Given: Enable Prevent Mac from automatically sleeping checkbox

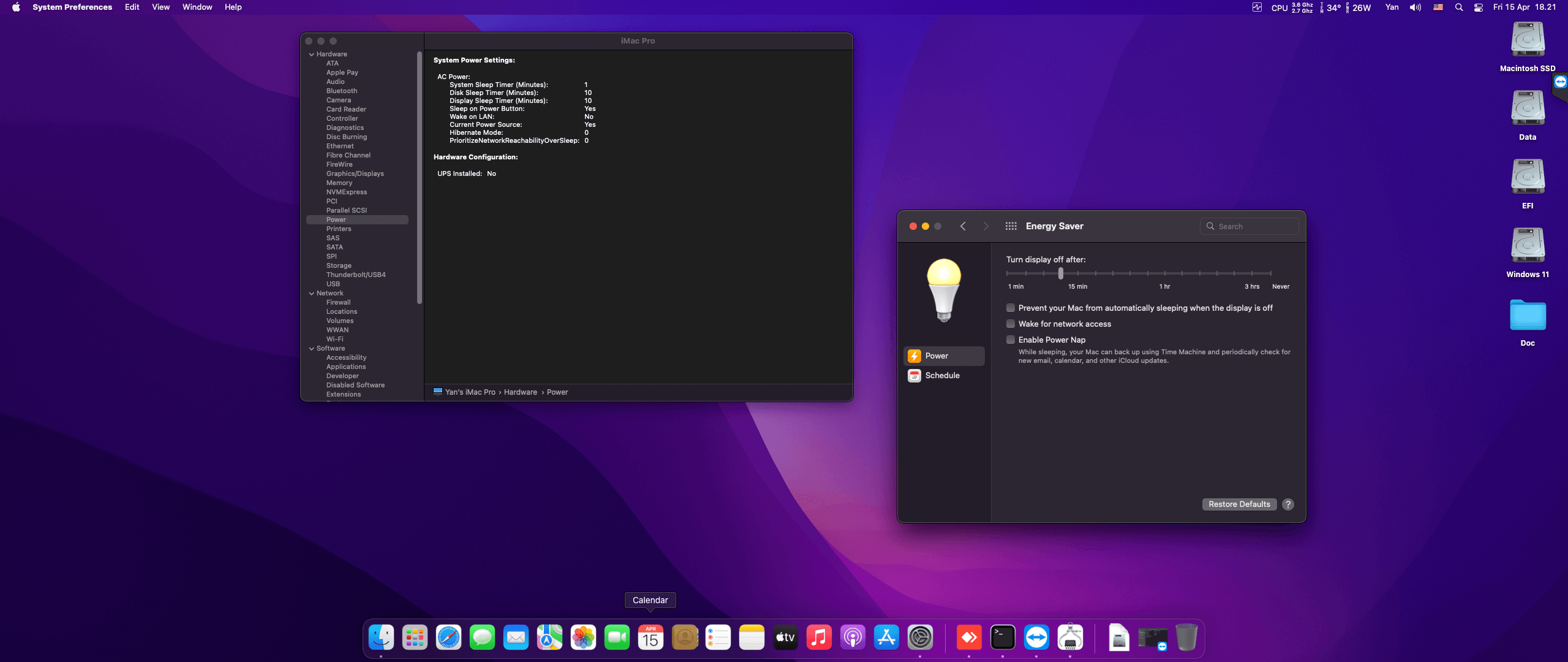Looking at the screenshot, I should click(1011, 308).
